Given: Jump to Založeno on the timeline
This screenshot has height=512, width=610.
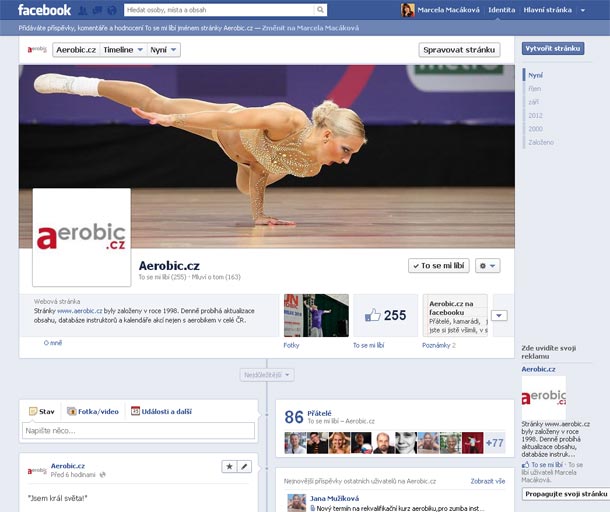Looking at the screenshot, I should (541, 142).
